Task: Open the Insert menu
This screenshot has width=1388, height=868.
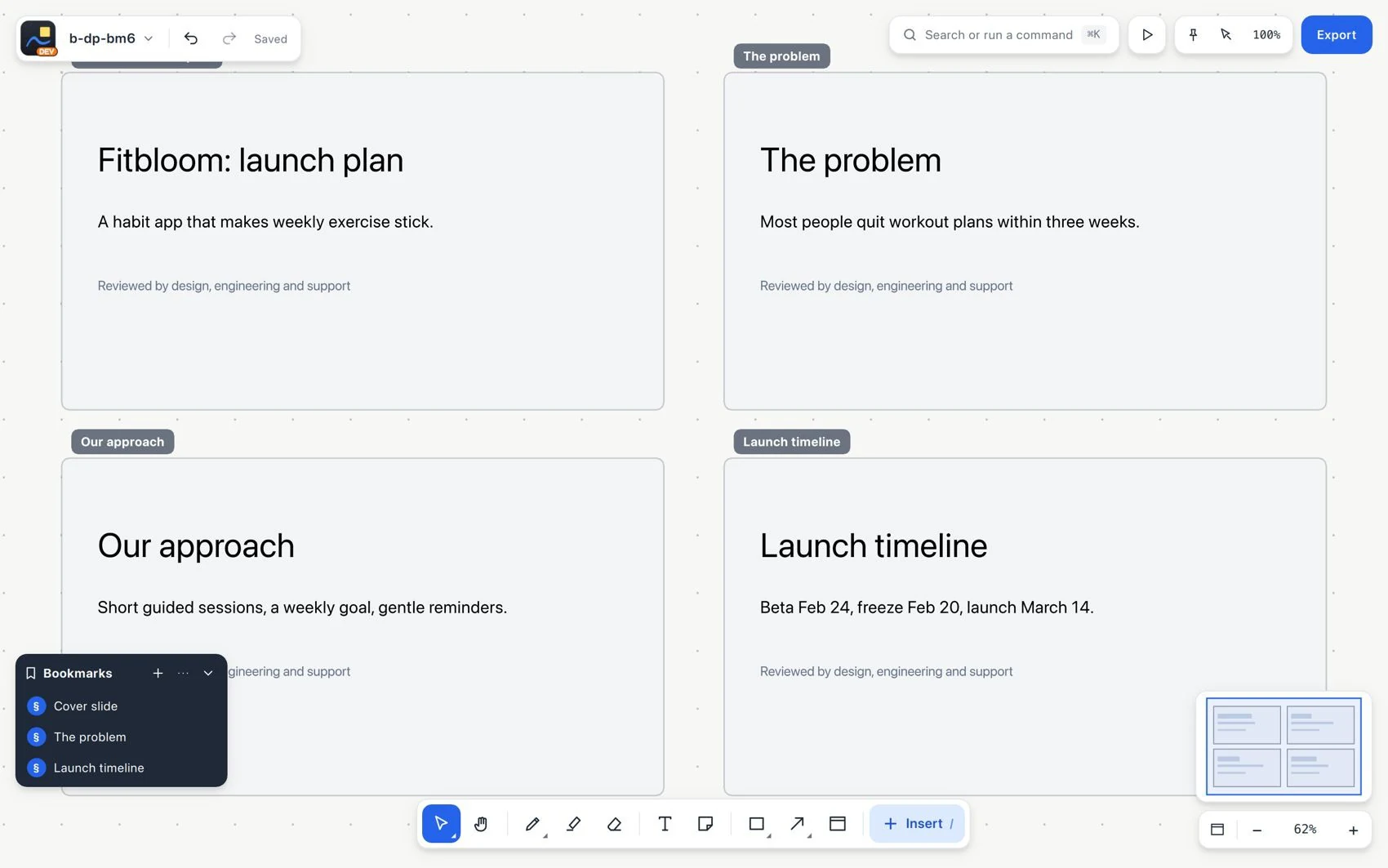Action: click(917, 823)
